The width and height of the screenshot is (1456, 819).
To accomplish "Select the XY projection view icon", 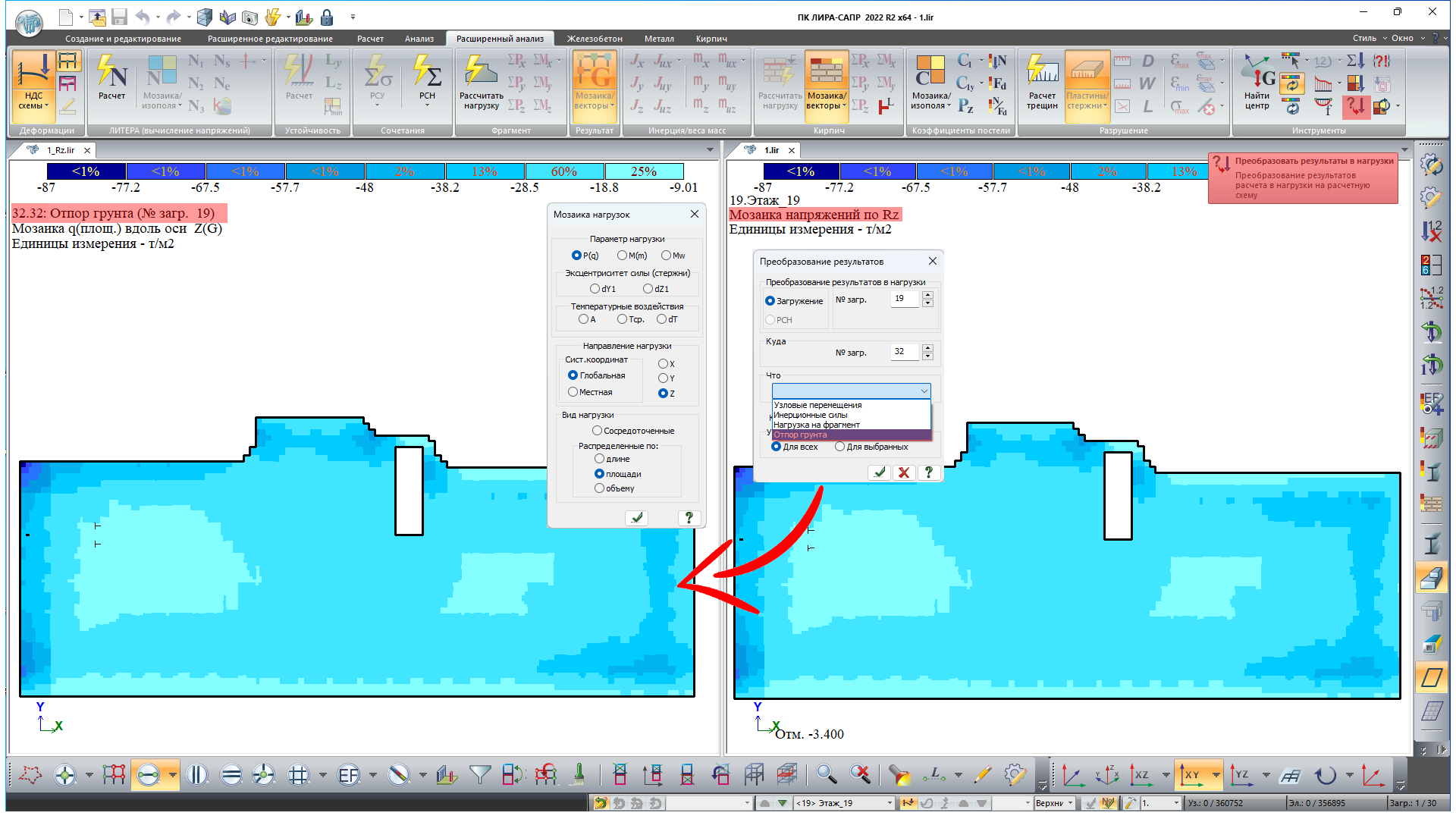I will [1192, 775].
